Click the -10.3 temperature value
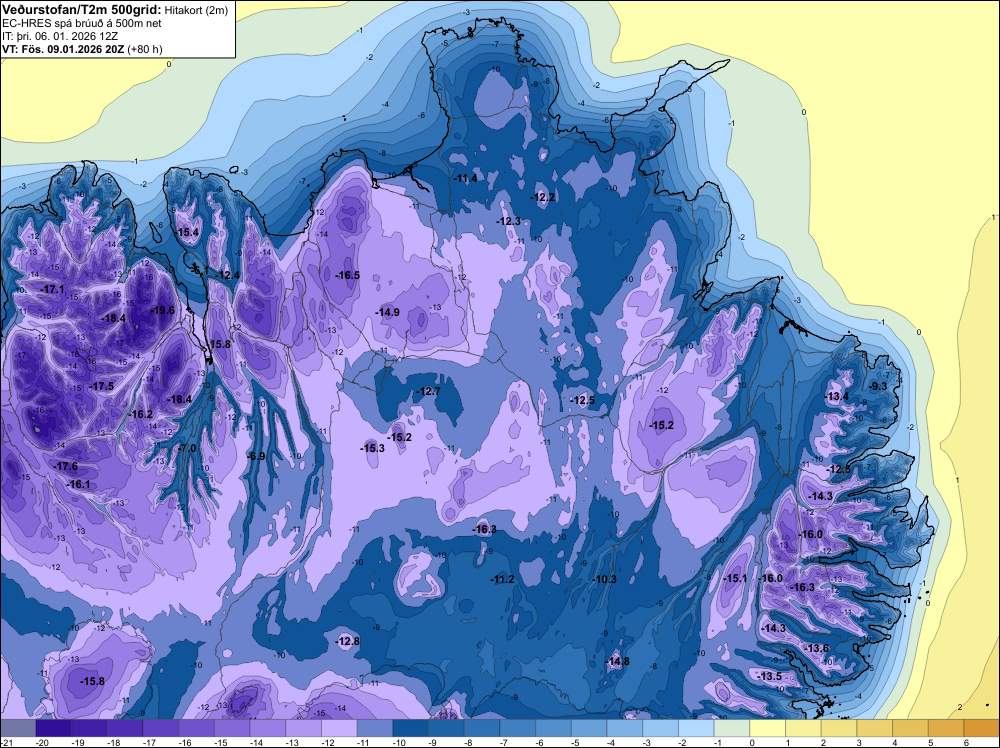Viewport: 1000px width, 748px height. pos(605,579)
